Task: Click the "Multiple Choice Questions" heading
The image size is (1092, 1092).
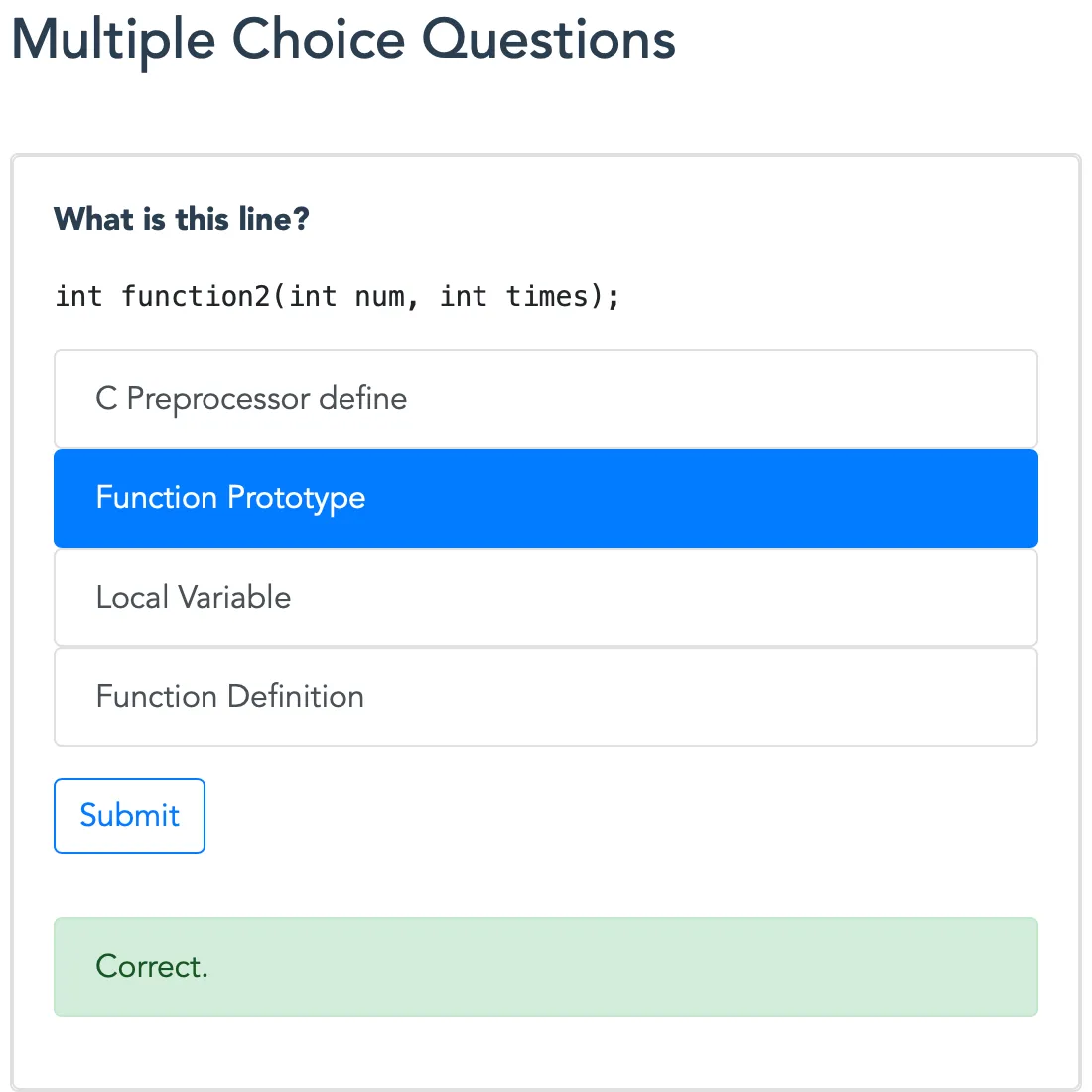Action: pos(343,41)
